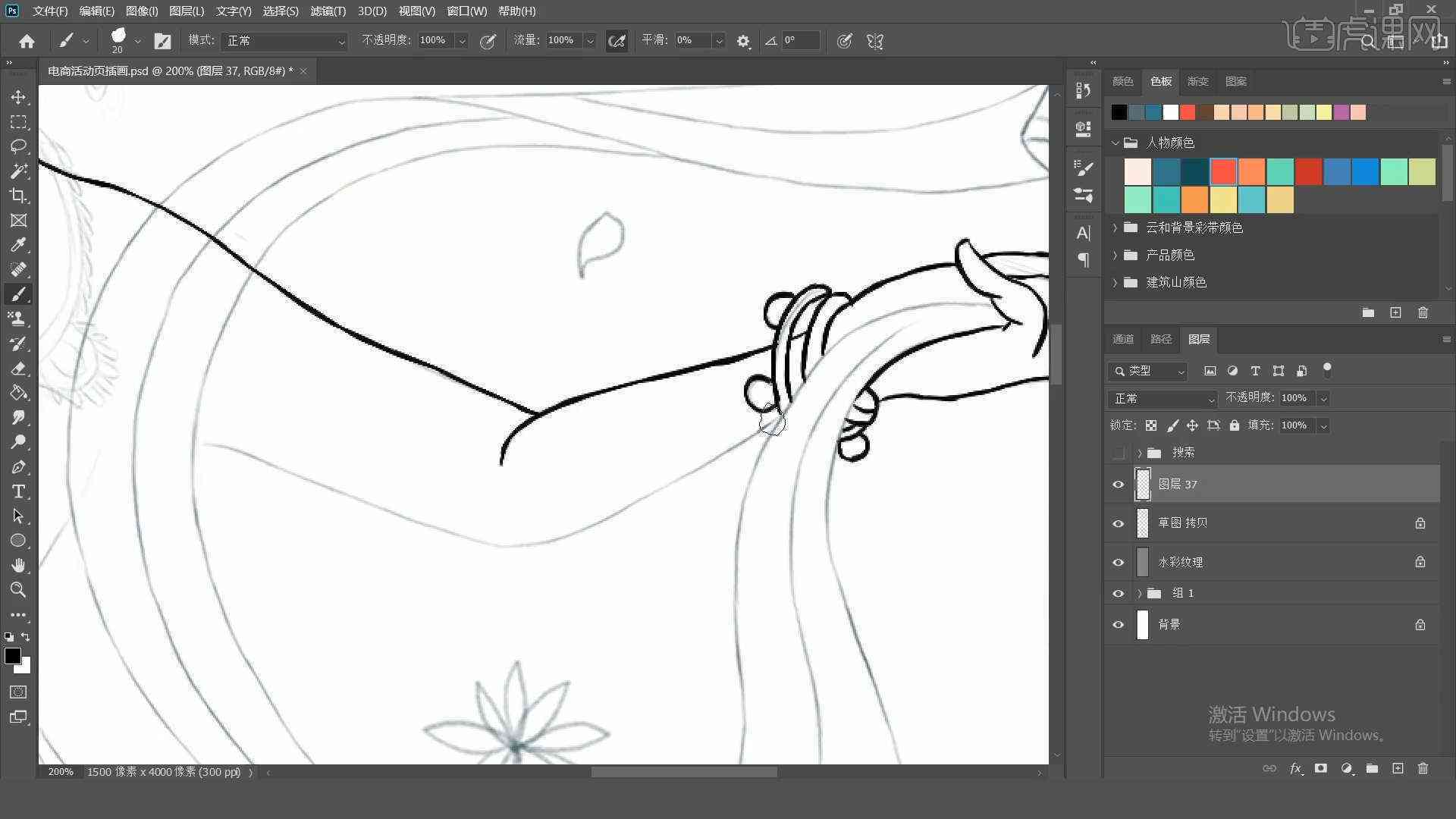Screen dimensions: 1456x819
Task: Open the 窗口(W) menu
Action: point(467,11)
